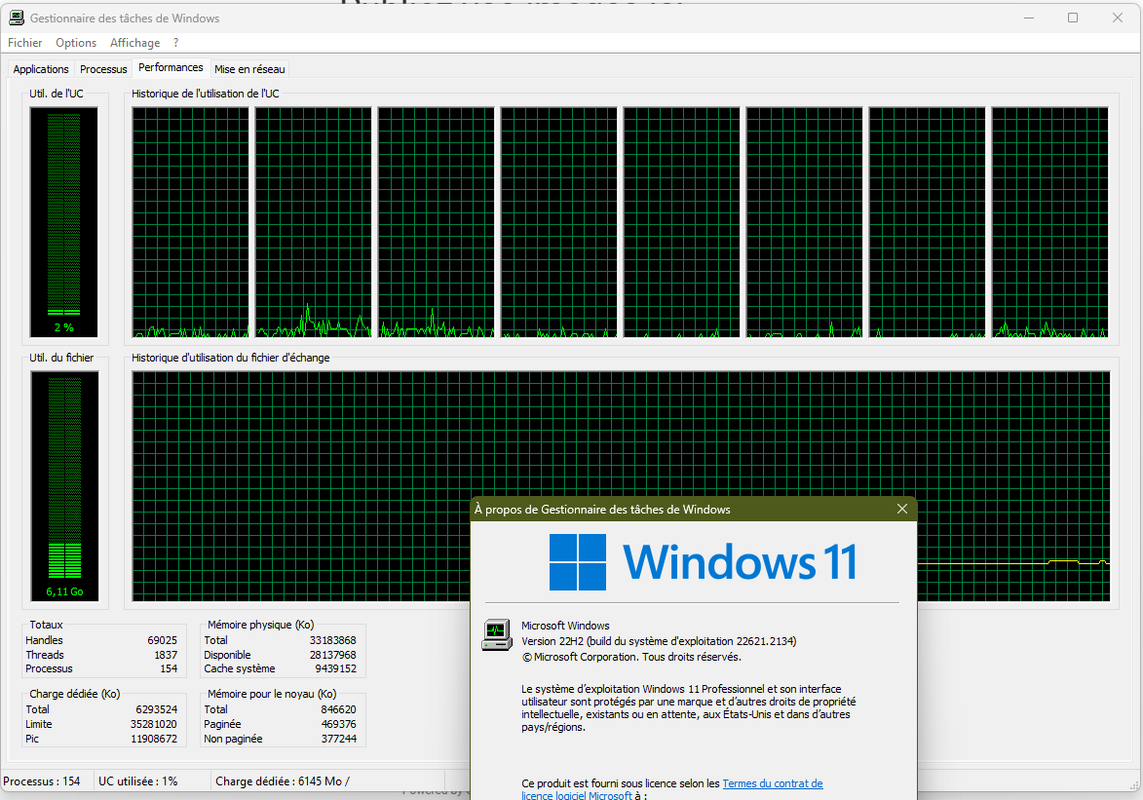Click the Util. du fichier label

(x=61, y=357)
